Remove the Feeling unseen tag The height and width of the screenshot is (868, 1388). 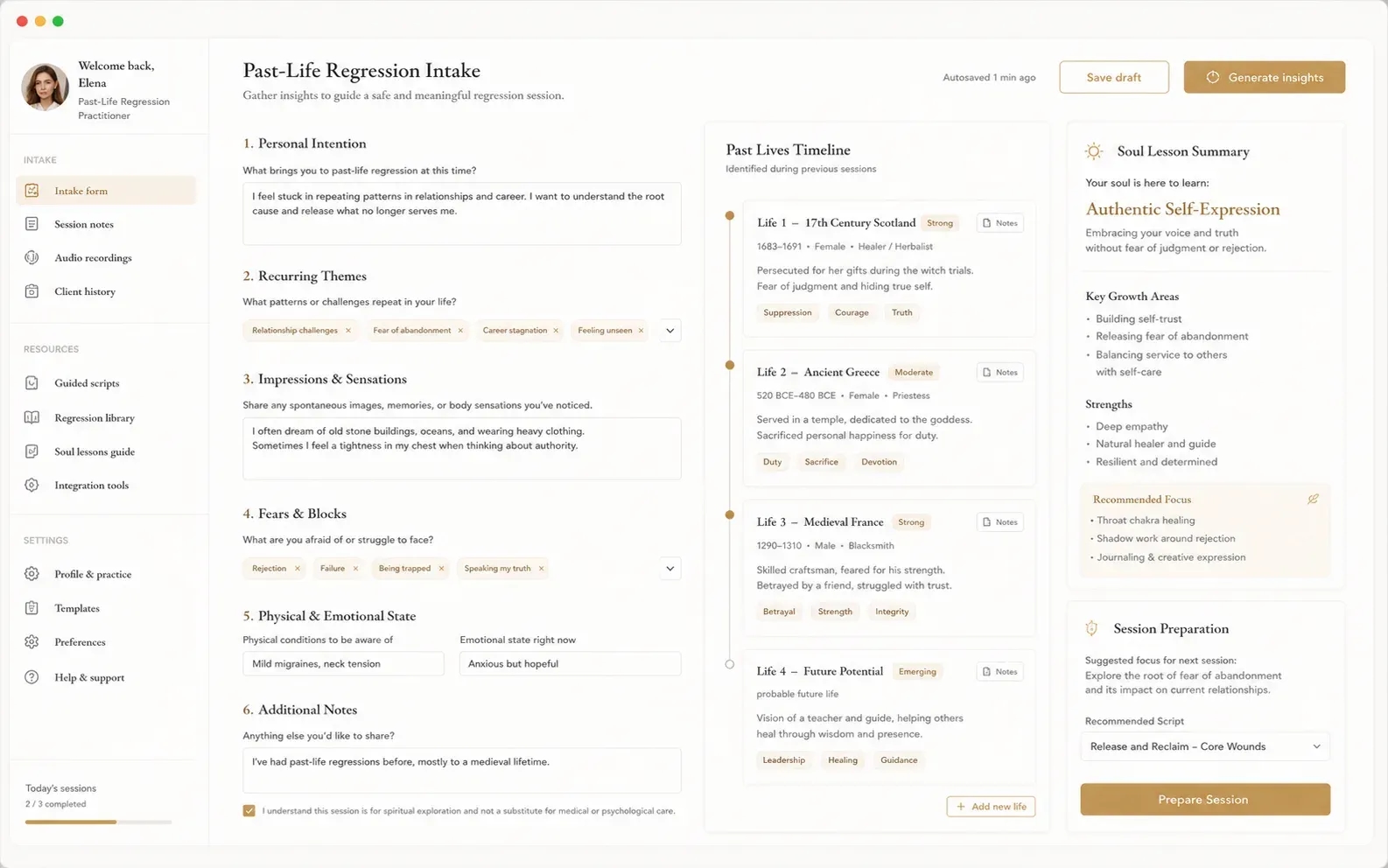(x=641, y=331)
